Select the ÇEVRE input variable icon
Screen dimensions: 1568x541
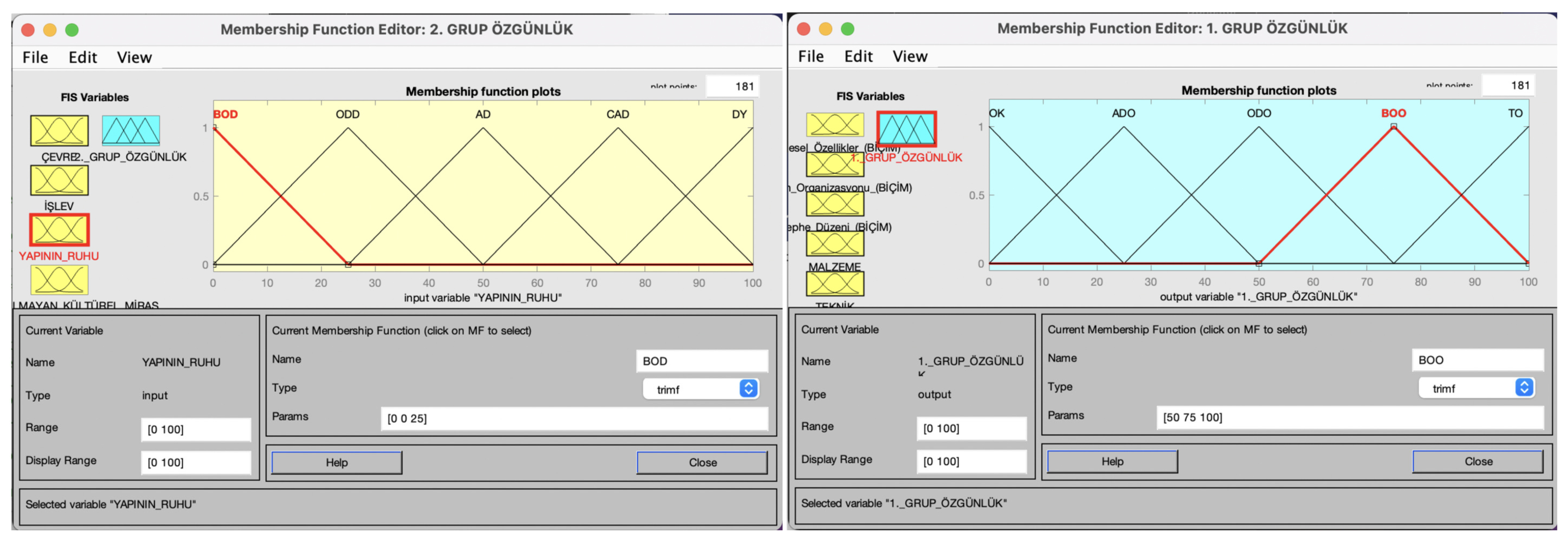pyautogui.click(x=59, y=130)
